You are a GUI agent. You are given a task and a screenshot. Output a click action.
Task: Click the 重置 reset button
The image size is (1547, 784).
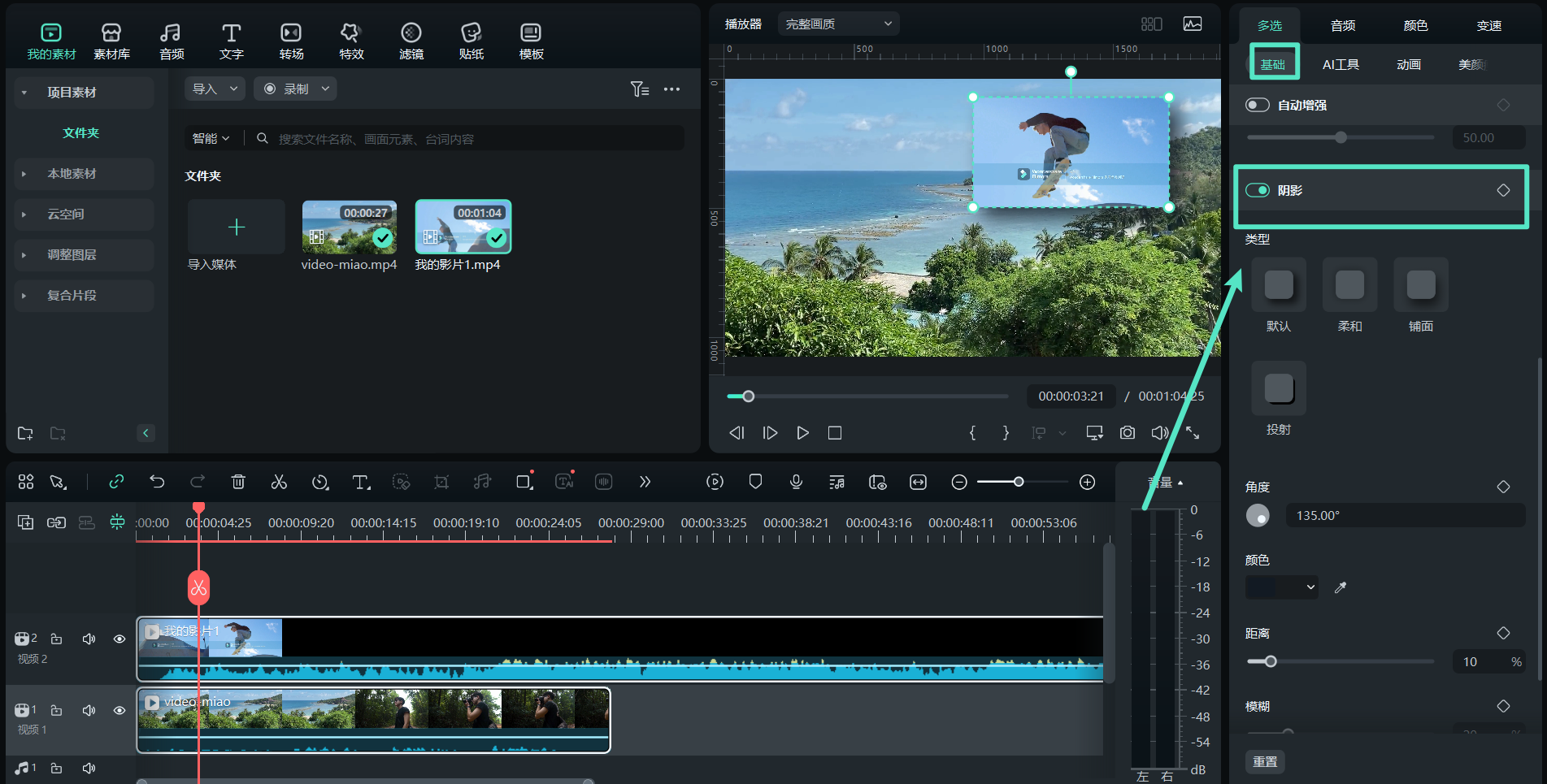tap(1265, 761)
